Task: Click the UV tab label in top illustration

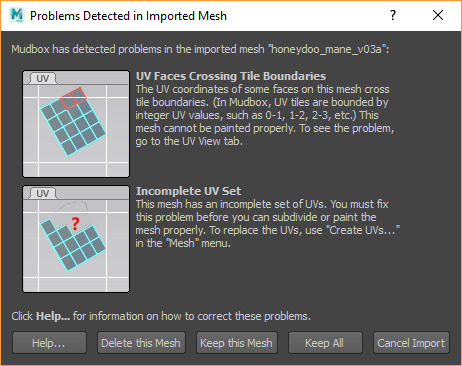Action: pyautogui.click(x=43, y=79)
